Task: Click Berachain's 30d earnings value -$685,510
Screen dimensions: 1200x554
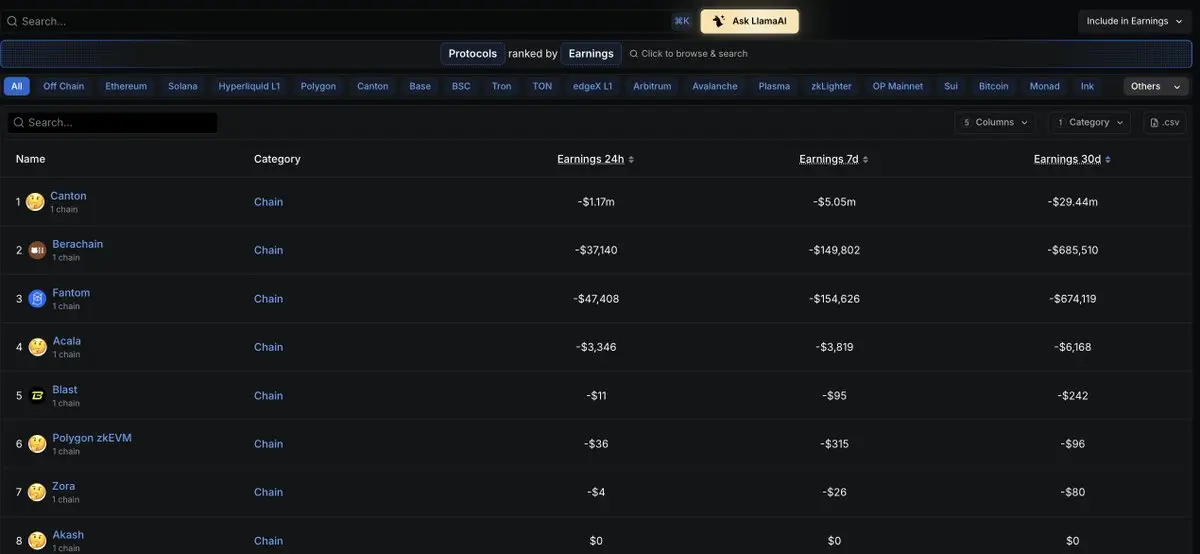Action: pos(1073,250)
